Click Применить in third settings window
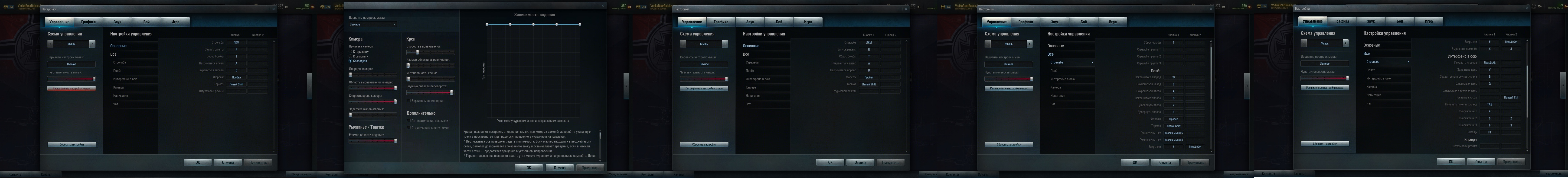This screenshot has height=178, width=1568. tap(891, 162)
